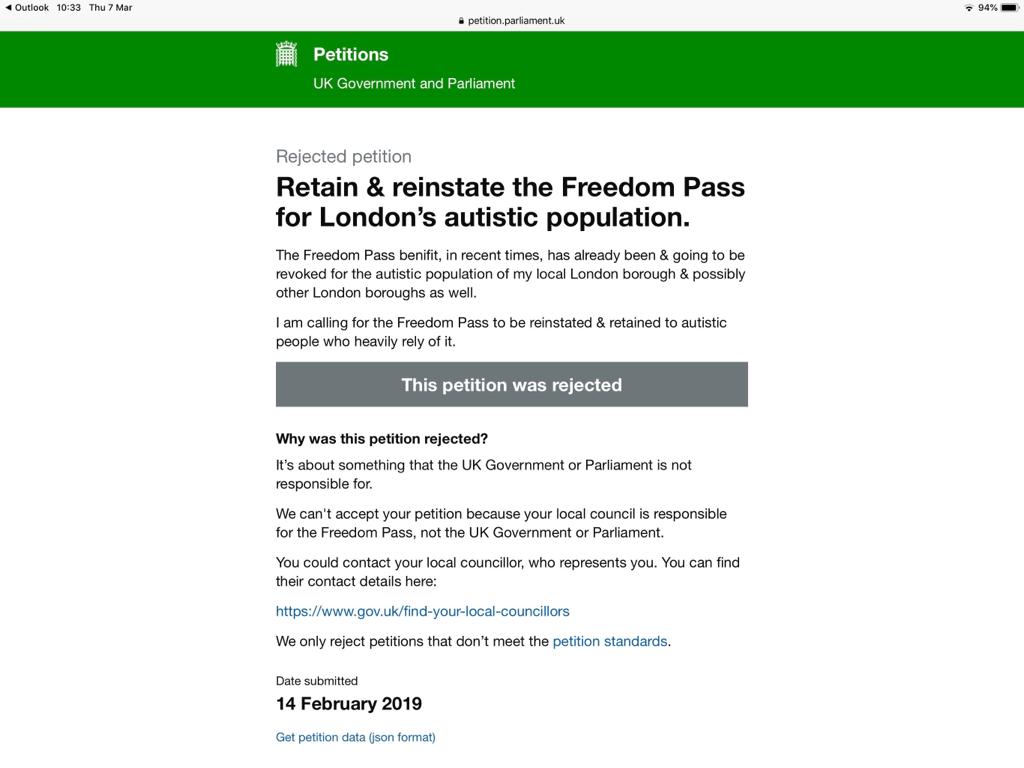Open the Petitions home heading link

351,54
